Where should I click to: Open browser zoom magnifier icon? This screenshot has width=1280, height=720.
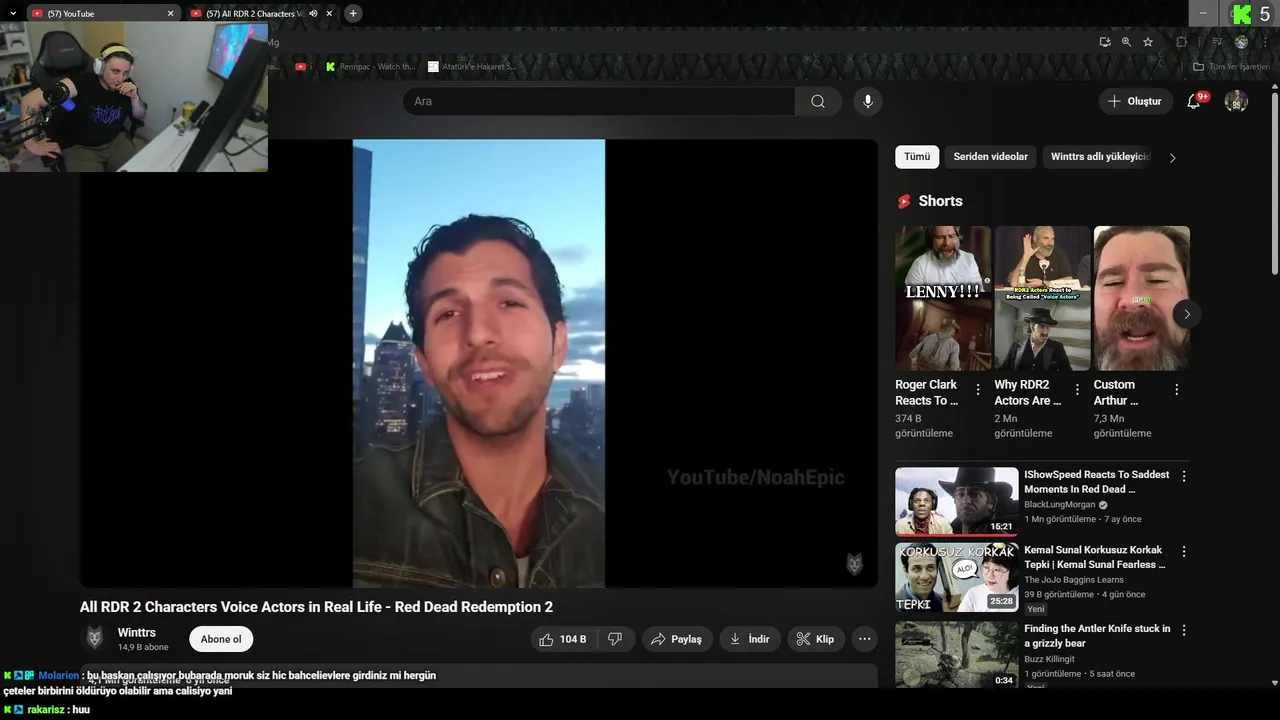click(x=1126, y=42)
